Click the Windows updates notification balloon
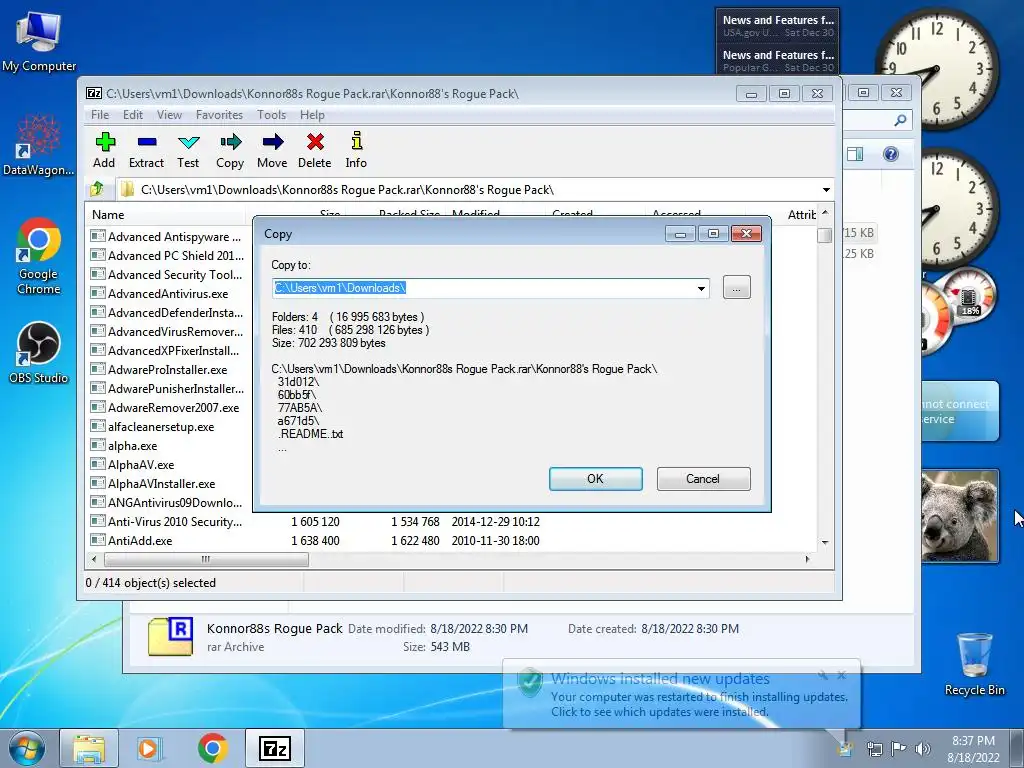The image size is (1024, 768). coord(682,694)
